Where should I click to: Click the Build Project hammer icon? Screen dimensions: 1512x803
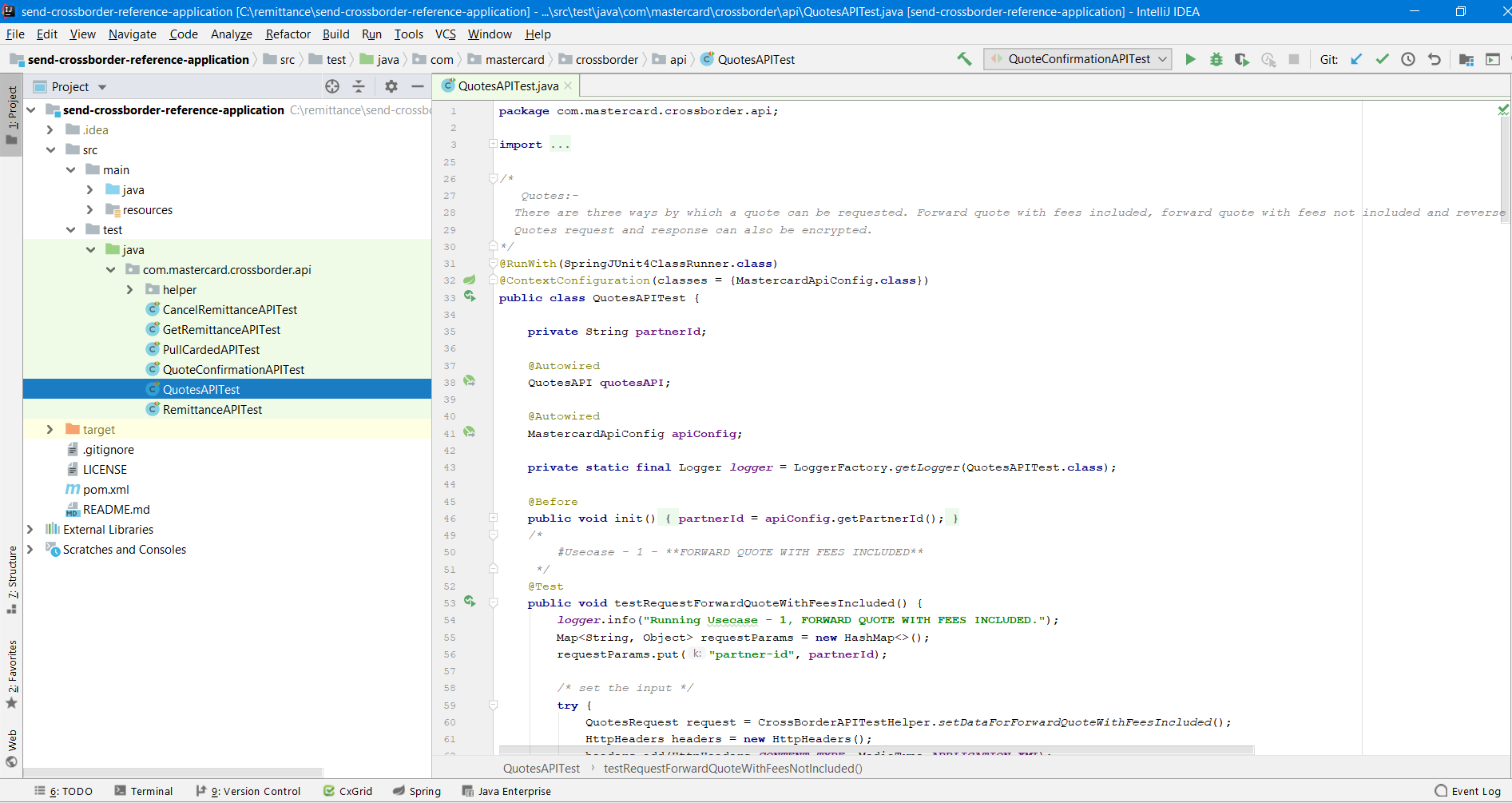pyautogui.click(x=964, y=59)
